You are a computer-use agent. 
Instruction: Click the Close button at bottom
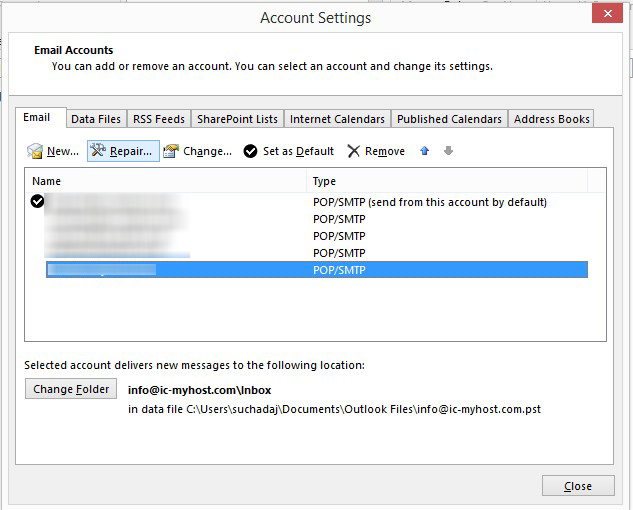(x=578, y=486)
